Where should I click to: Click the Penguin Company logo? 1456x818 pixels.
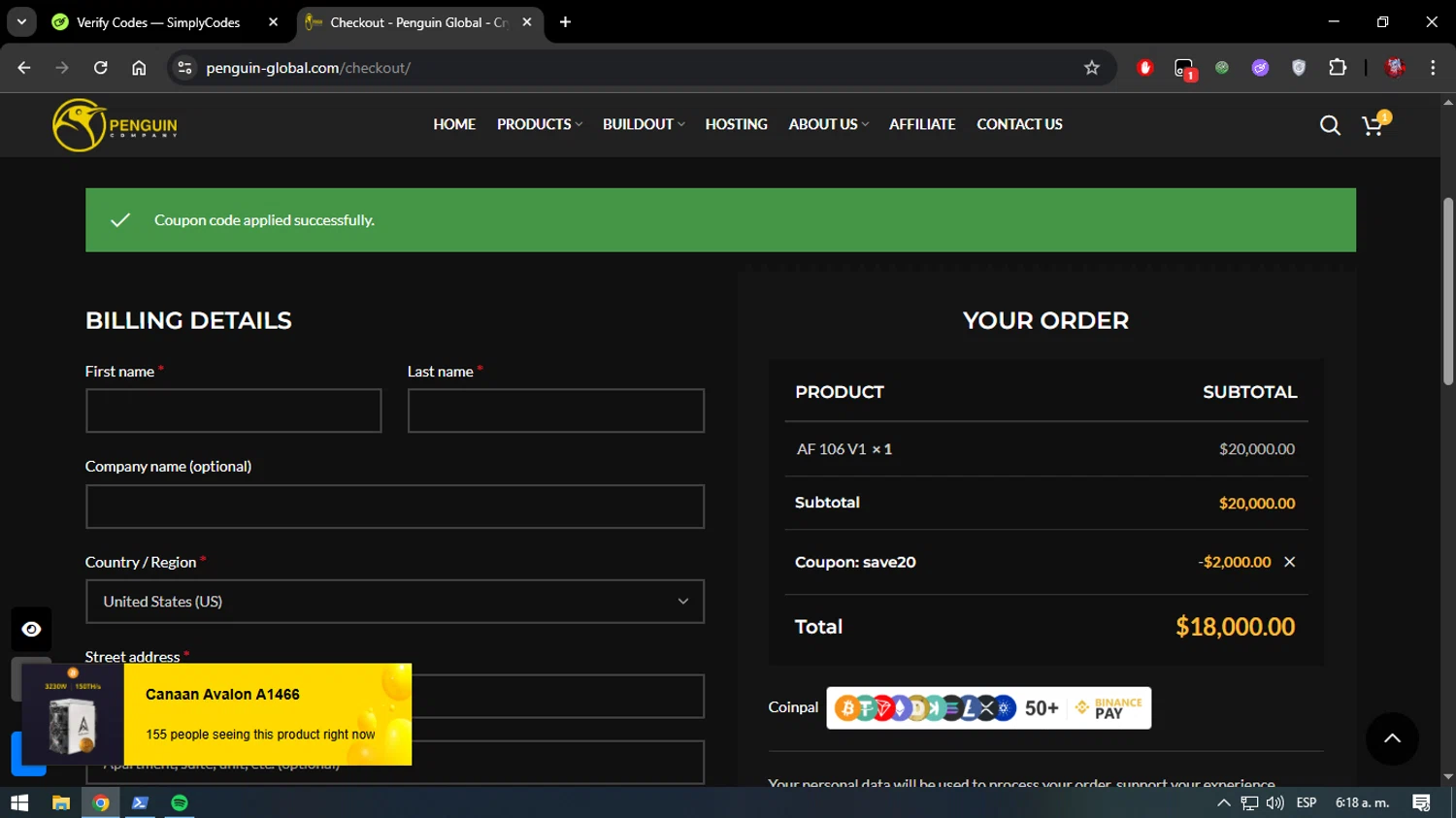click(115, 125)
